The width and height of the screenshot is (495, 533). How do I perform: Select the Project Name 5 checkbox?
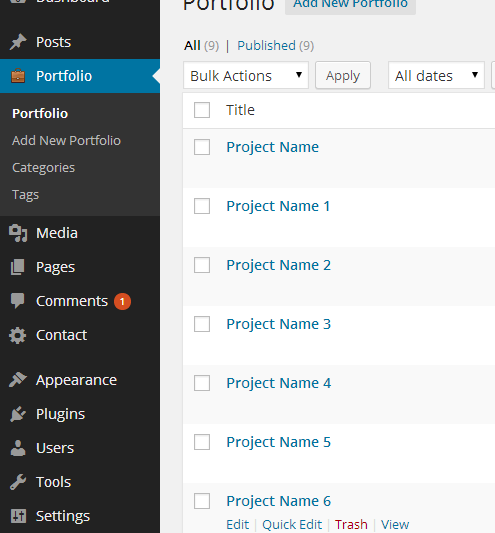(202, 442)
